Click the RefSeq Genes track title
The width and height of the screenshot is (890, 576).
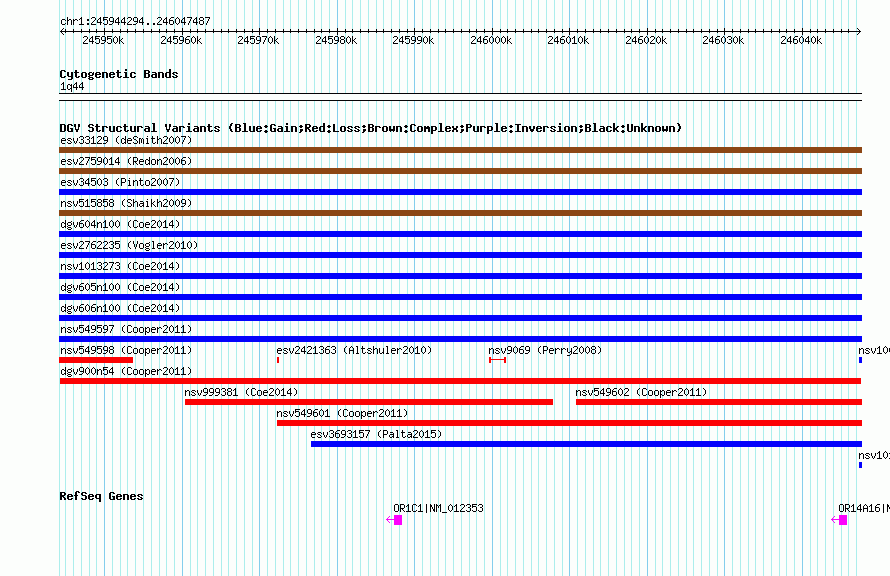(102, 496)
